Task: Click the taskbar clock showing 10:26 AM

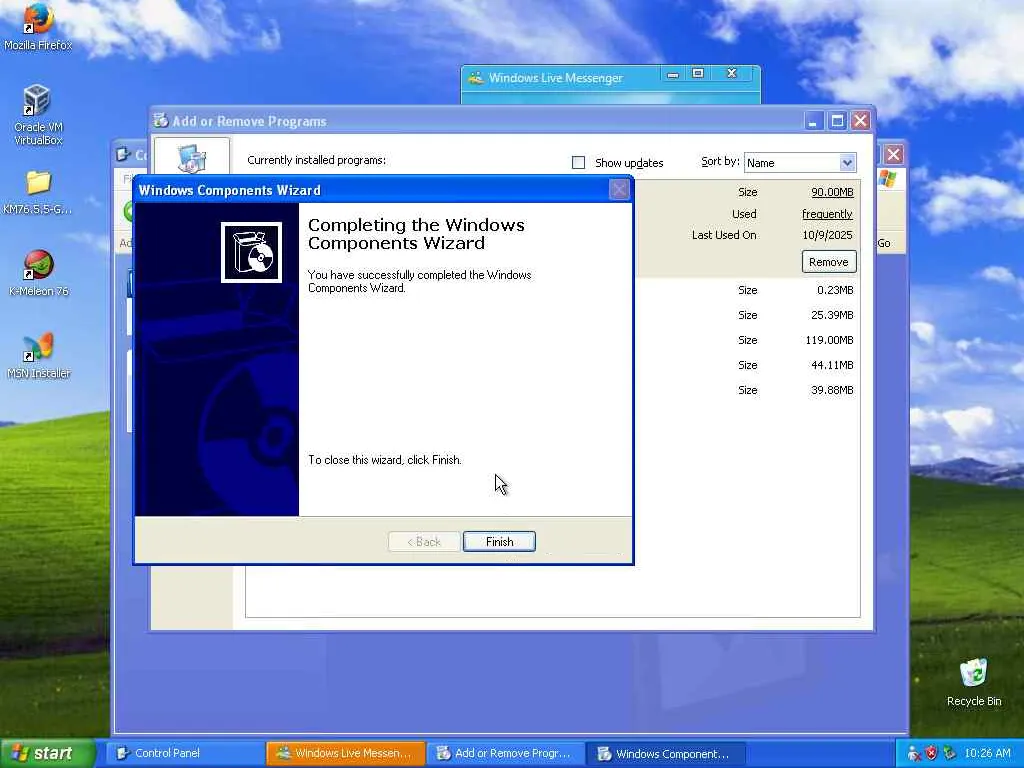Action: pos(987,753)
